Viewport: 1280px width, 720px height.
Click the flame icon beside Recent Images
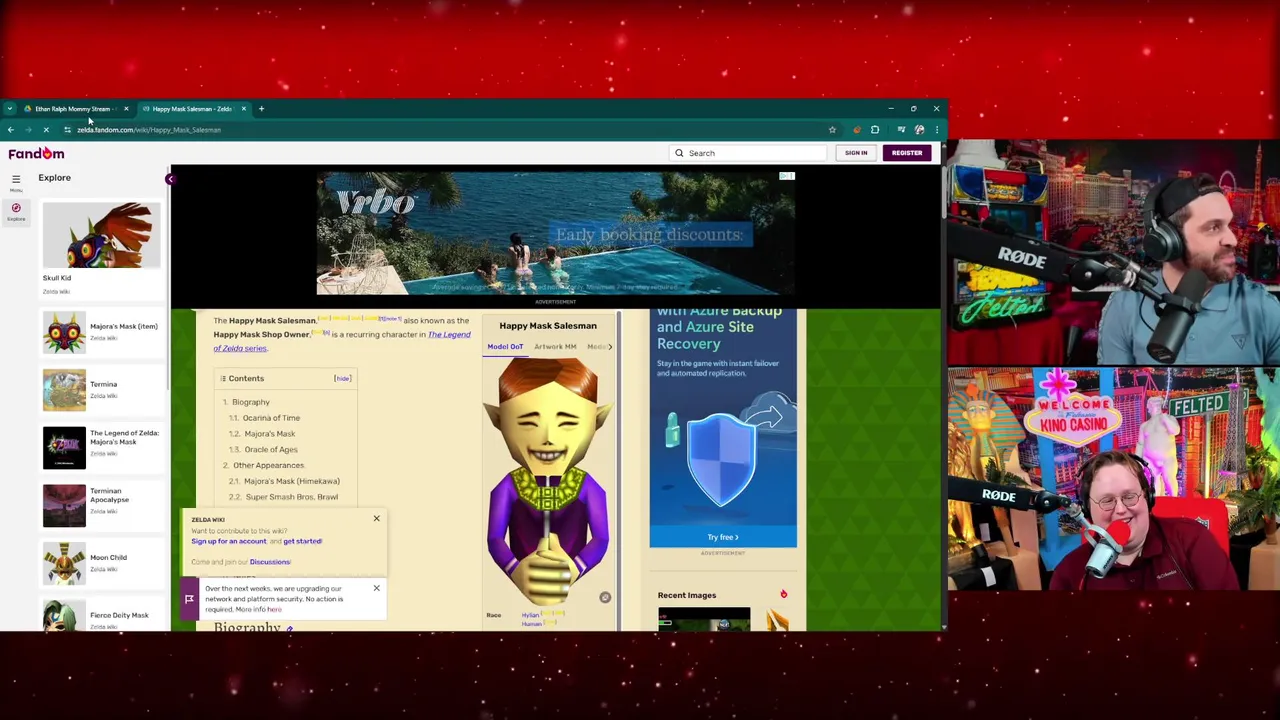point(783,595)
